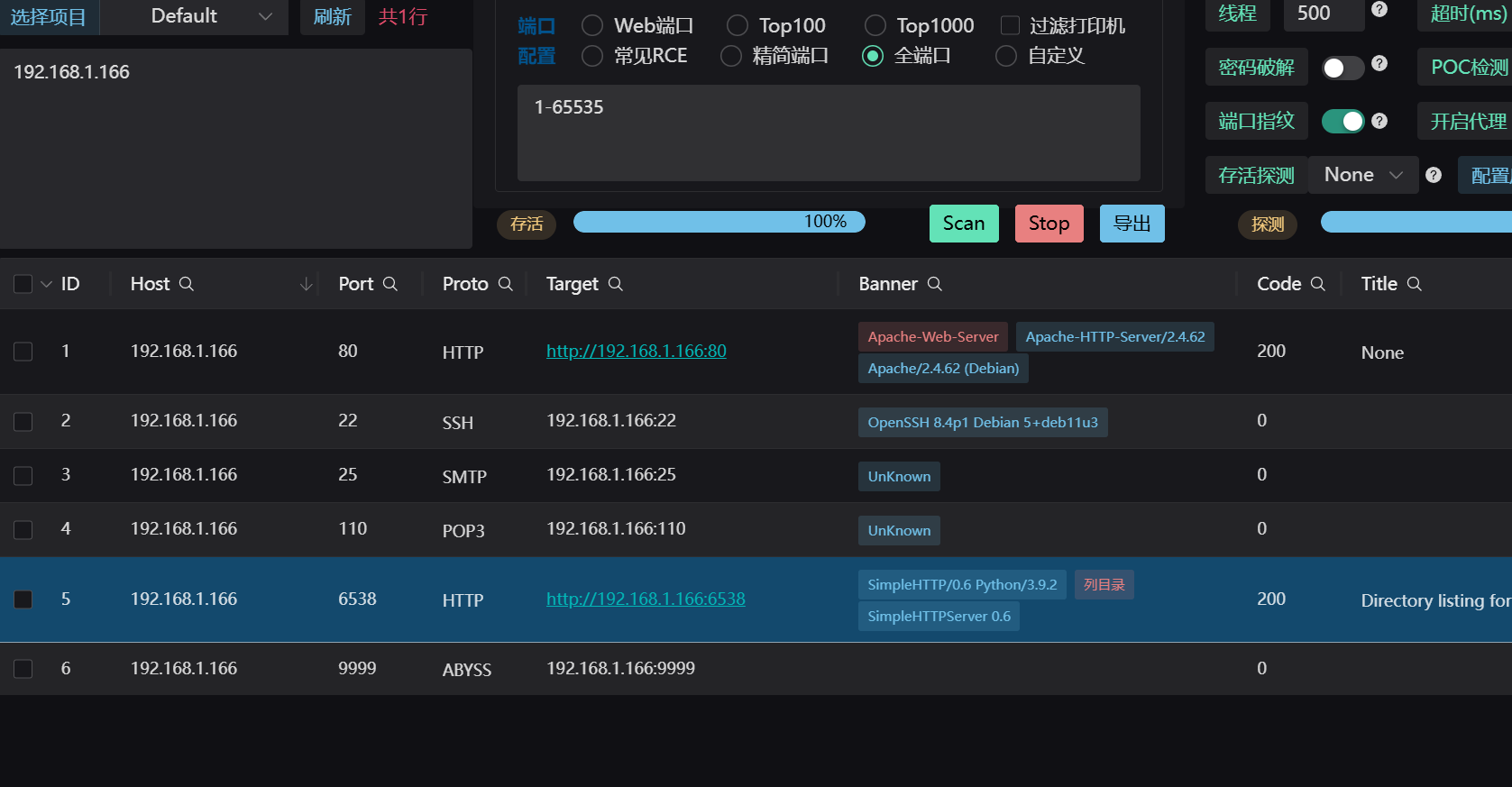The image size is (1512, 787).
Task: Click the 100% scan progress bar
Action: tap(719, 222)
